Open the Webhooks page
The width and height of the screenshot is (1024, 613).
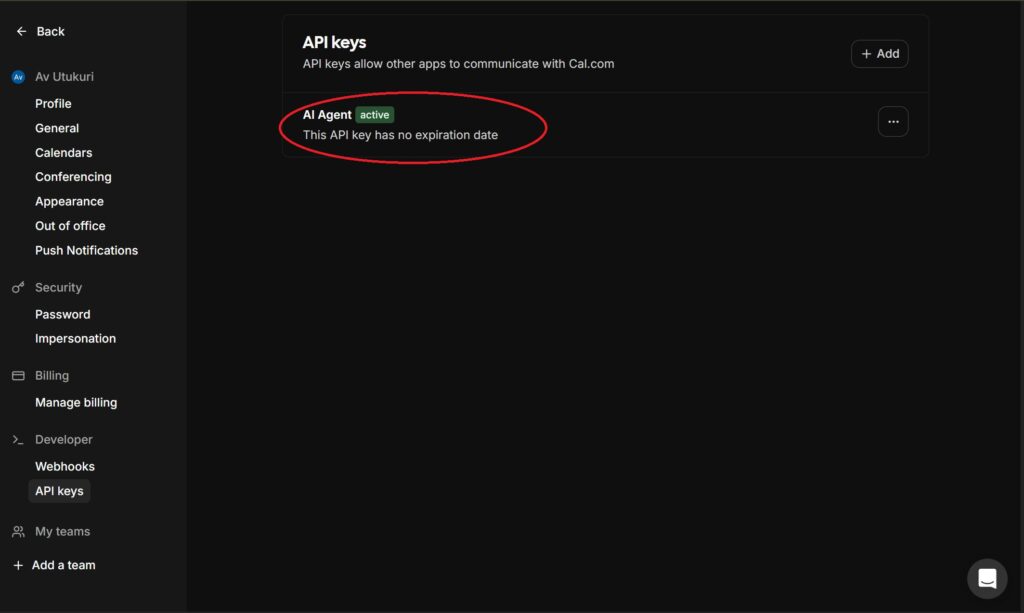tap(65, 467)
